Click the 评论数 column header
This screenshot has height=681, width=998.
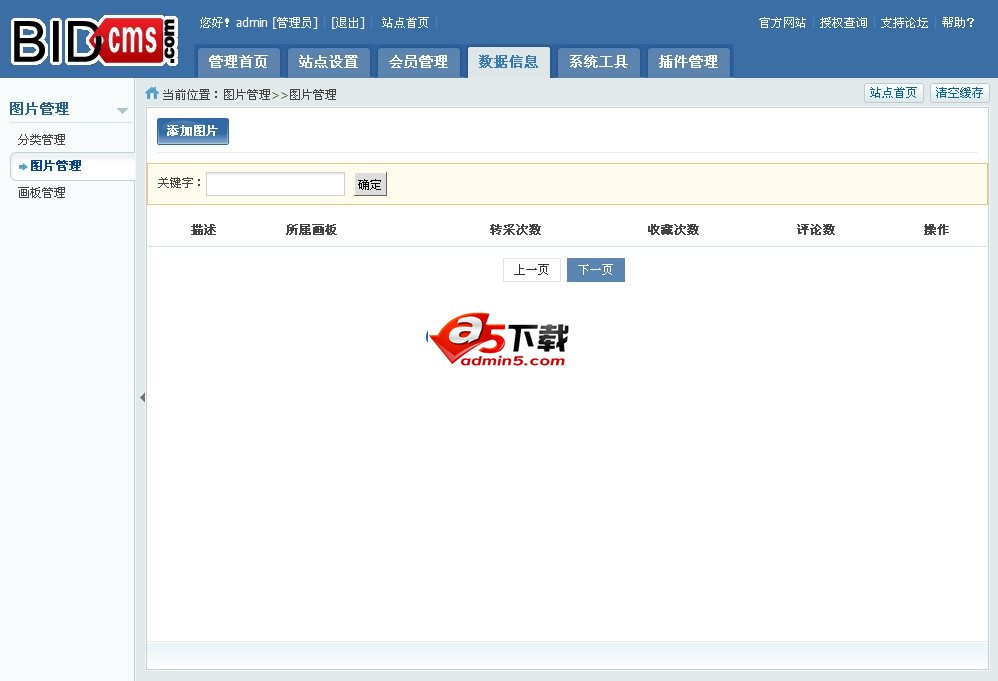tap(816, 230)
